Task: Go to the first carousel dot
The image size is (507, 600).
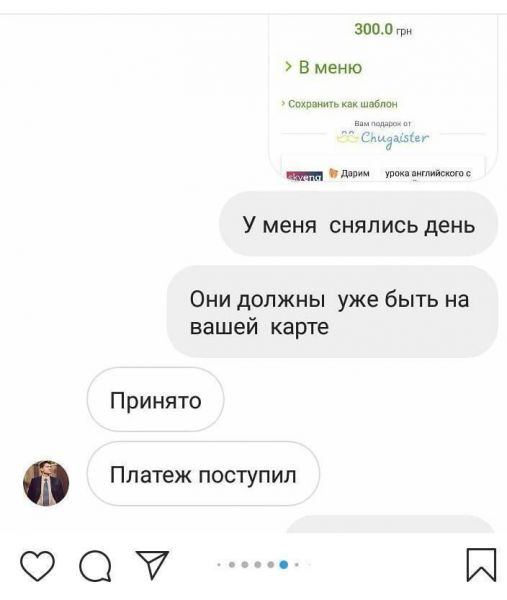Action: 219,564
